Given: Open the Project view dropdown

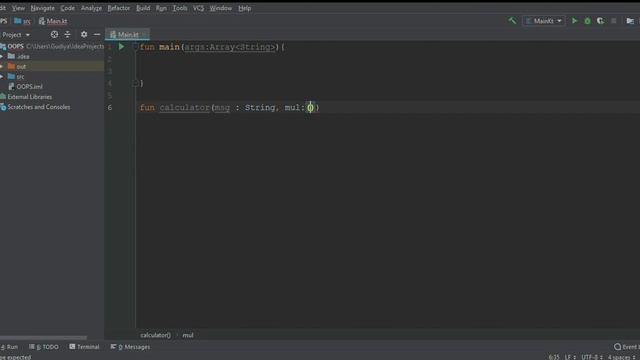Looking at the screenshot, I should pos(16,35).
